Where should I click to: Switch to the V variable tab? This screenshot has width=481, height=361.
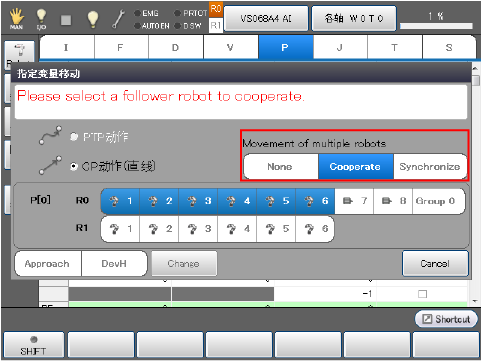tap(231, 48)
